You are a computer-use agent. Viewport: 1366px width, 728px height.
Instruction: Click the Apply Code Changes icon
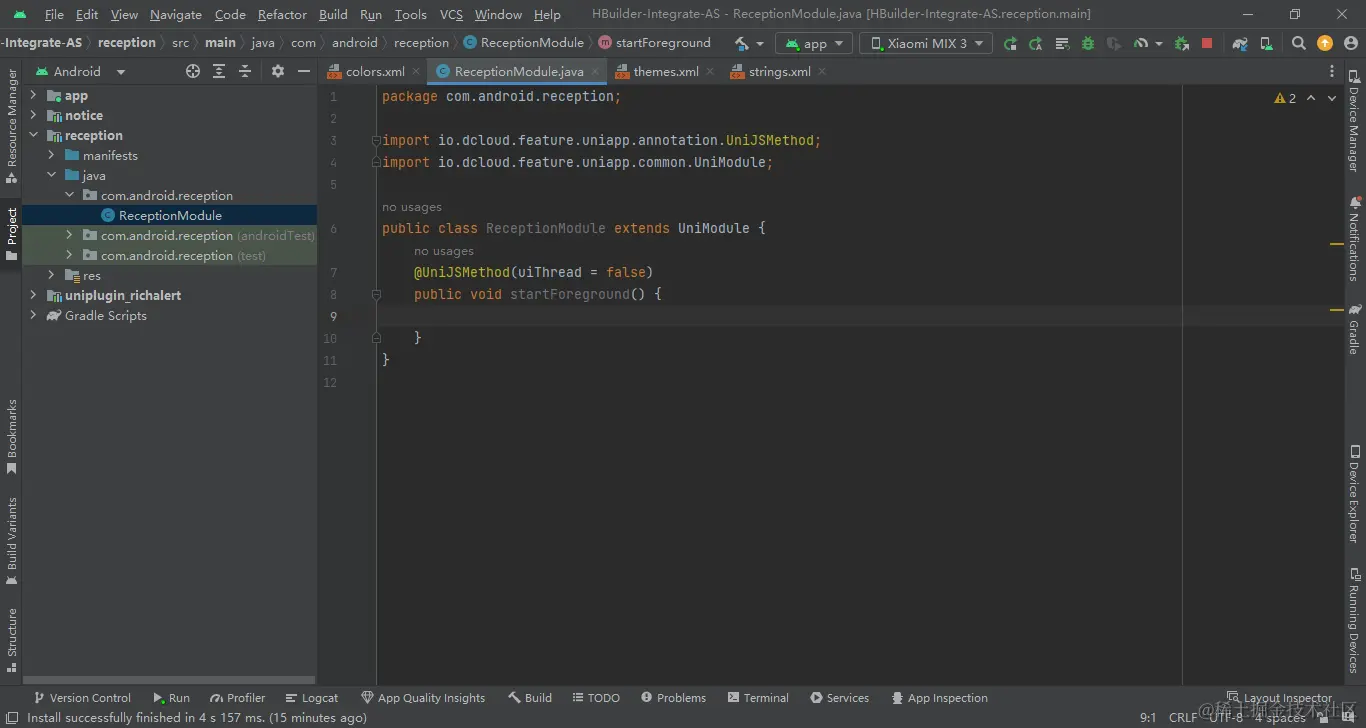pyautogui.click(x=1062, y=43)
